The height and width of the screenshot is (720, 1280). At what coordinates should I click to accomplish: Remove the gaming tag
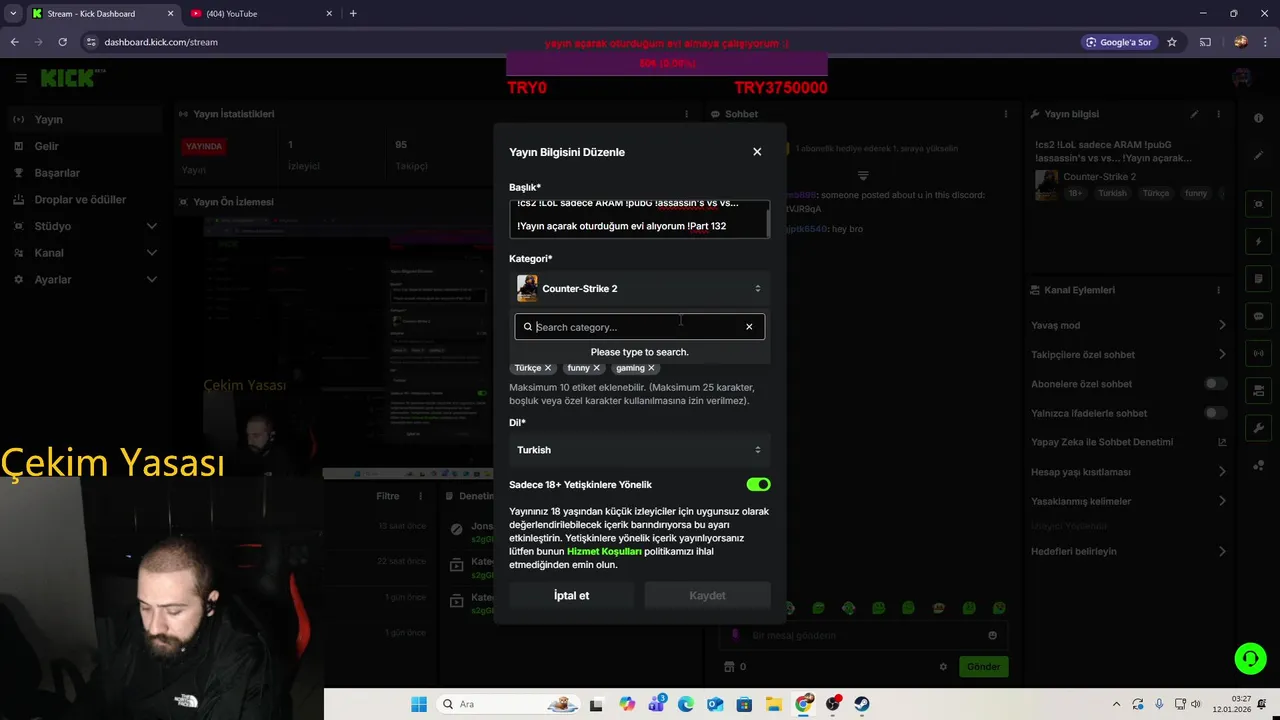coord(651,368)
